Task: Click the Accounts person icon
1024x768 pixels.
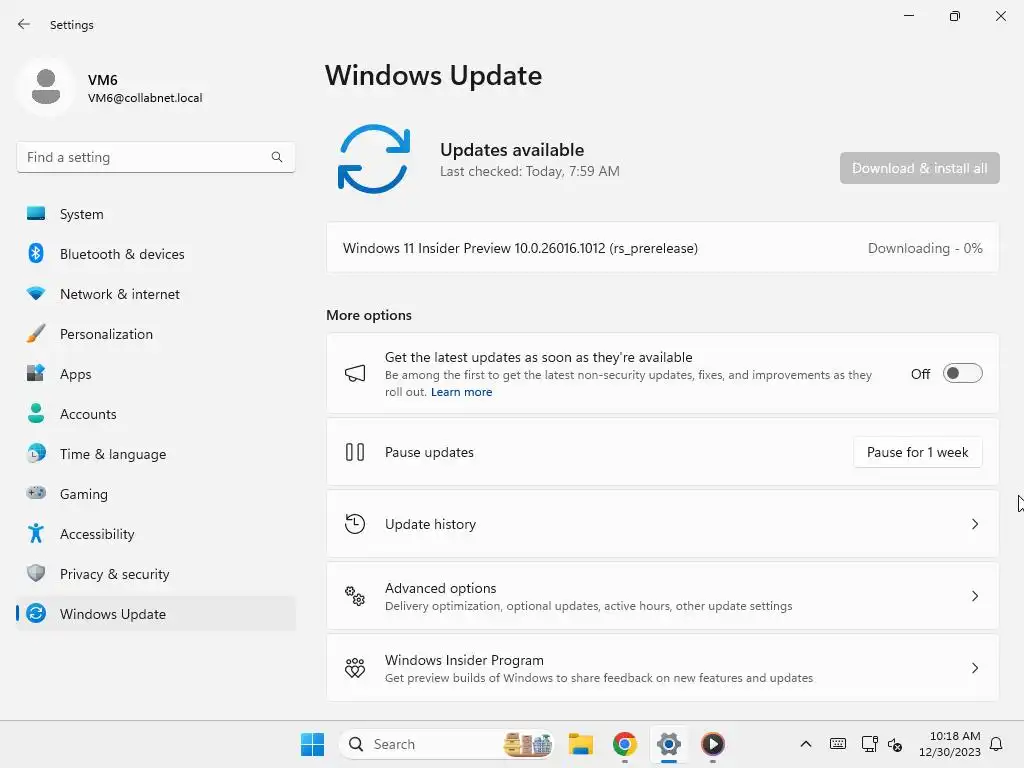Action: pos(36,413)
